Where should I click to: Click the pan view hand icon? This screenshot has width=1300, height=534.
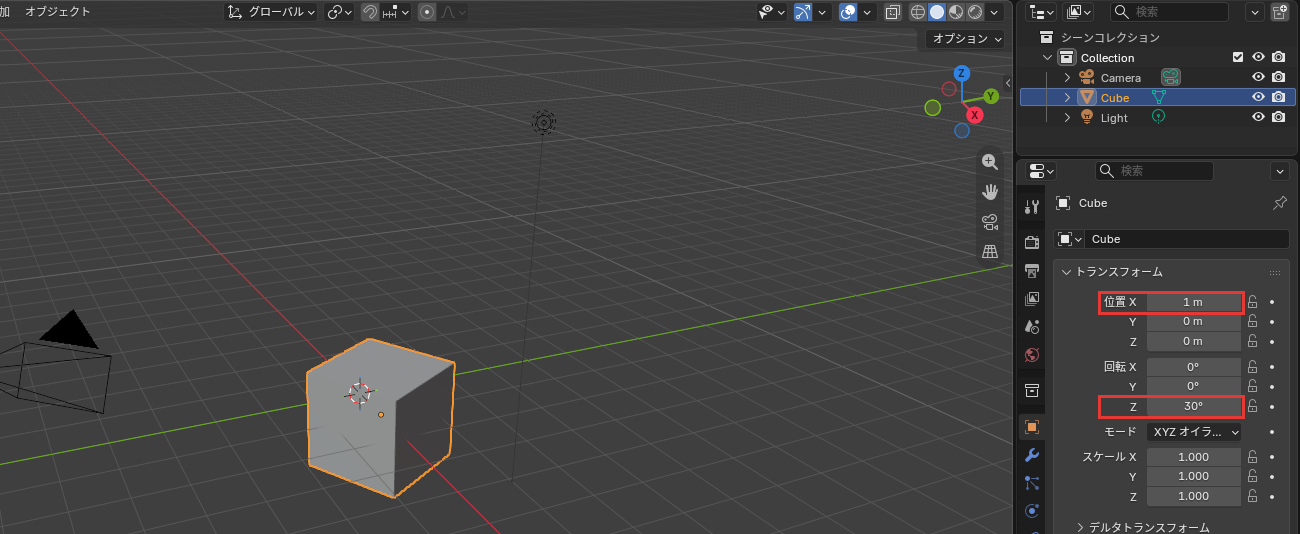[990, 192]
